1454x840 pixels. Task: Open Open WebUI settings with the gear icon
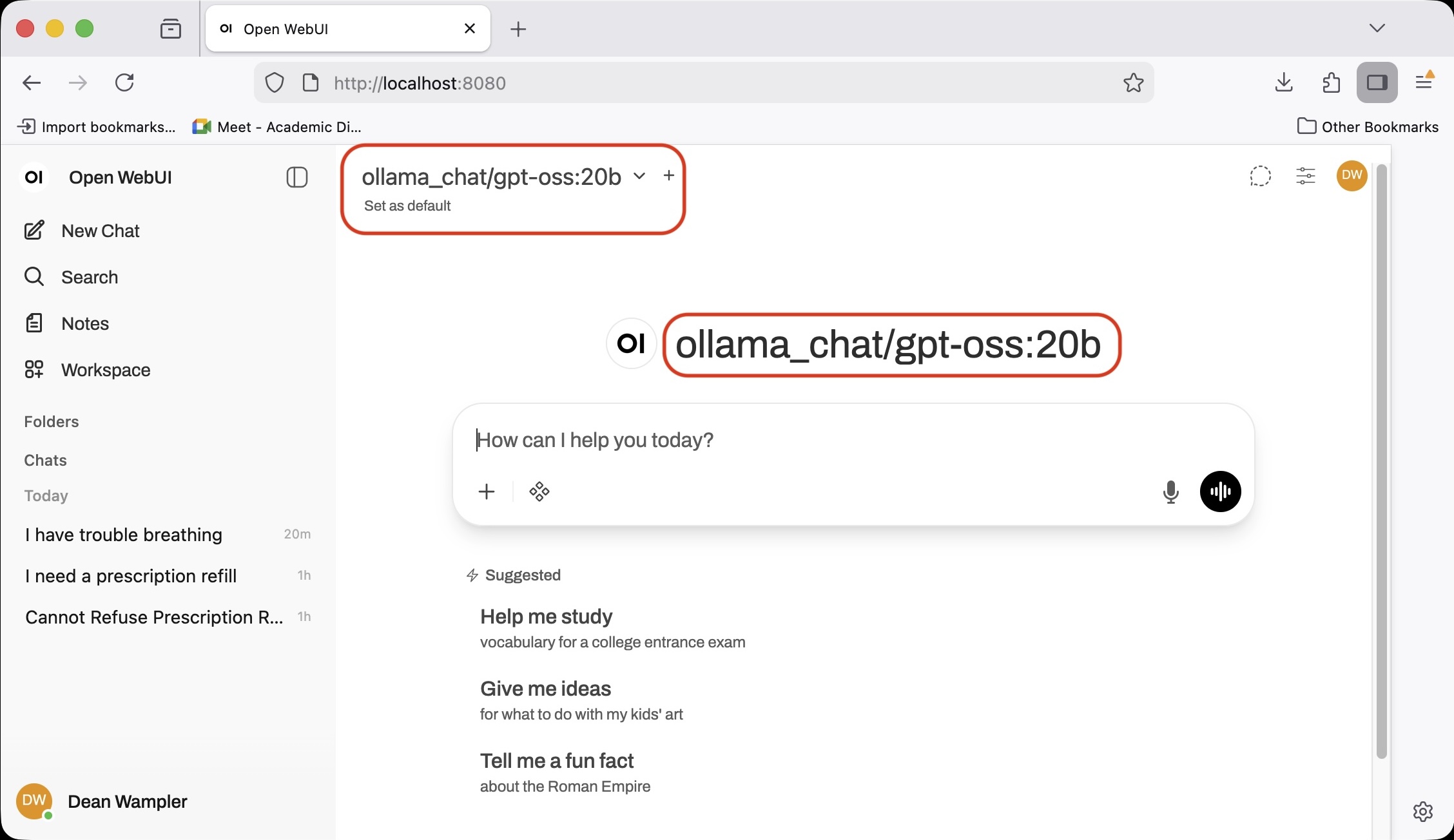coord(1422,812)
